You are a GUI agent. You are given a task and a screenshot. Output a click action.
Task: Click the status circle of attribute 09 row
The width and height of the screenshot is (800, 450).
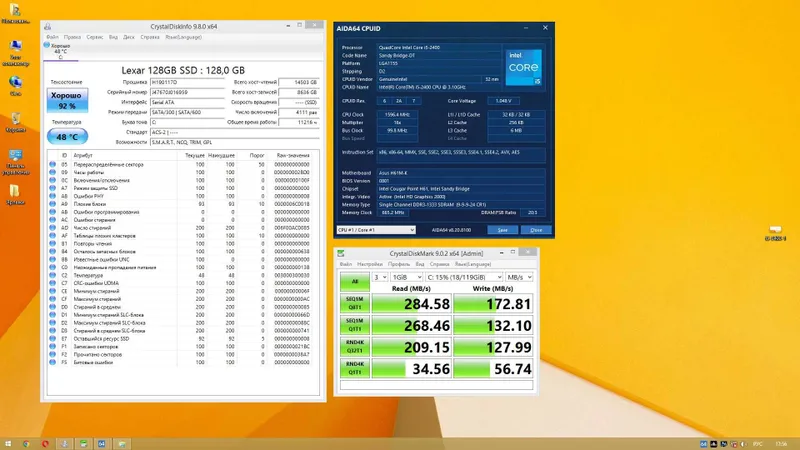53,172
